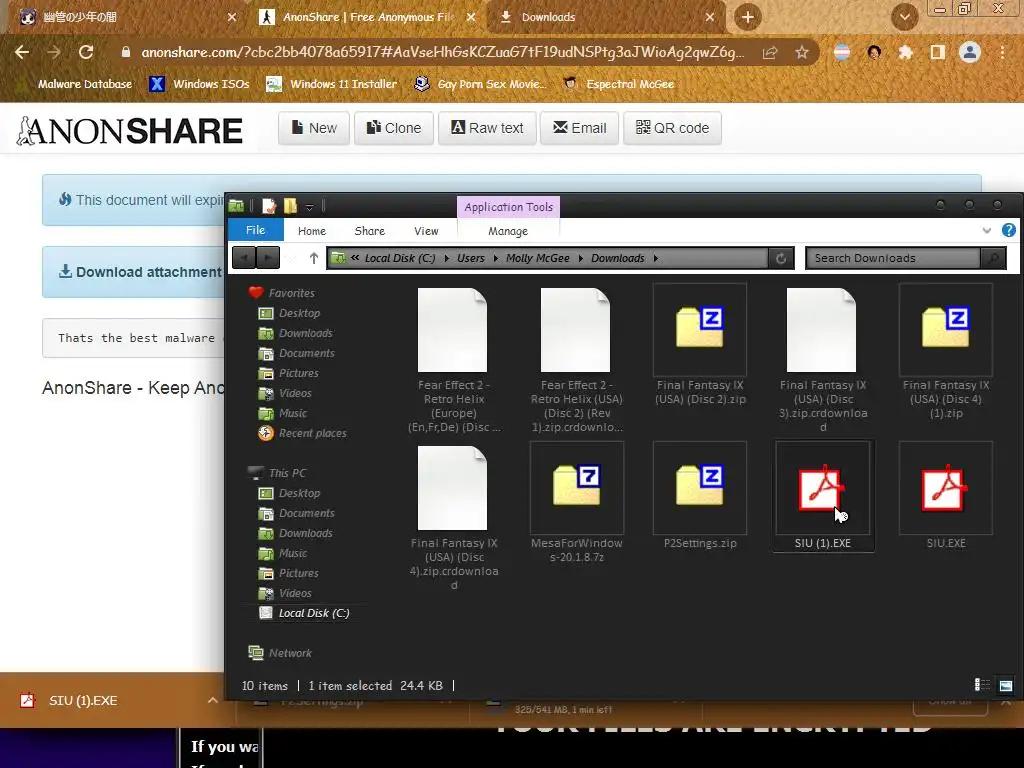Click Users in the address breadcrumb
Image resolution: width=1024 pixels, height=768 pixels.
click(470, 258)
